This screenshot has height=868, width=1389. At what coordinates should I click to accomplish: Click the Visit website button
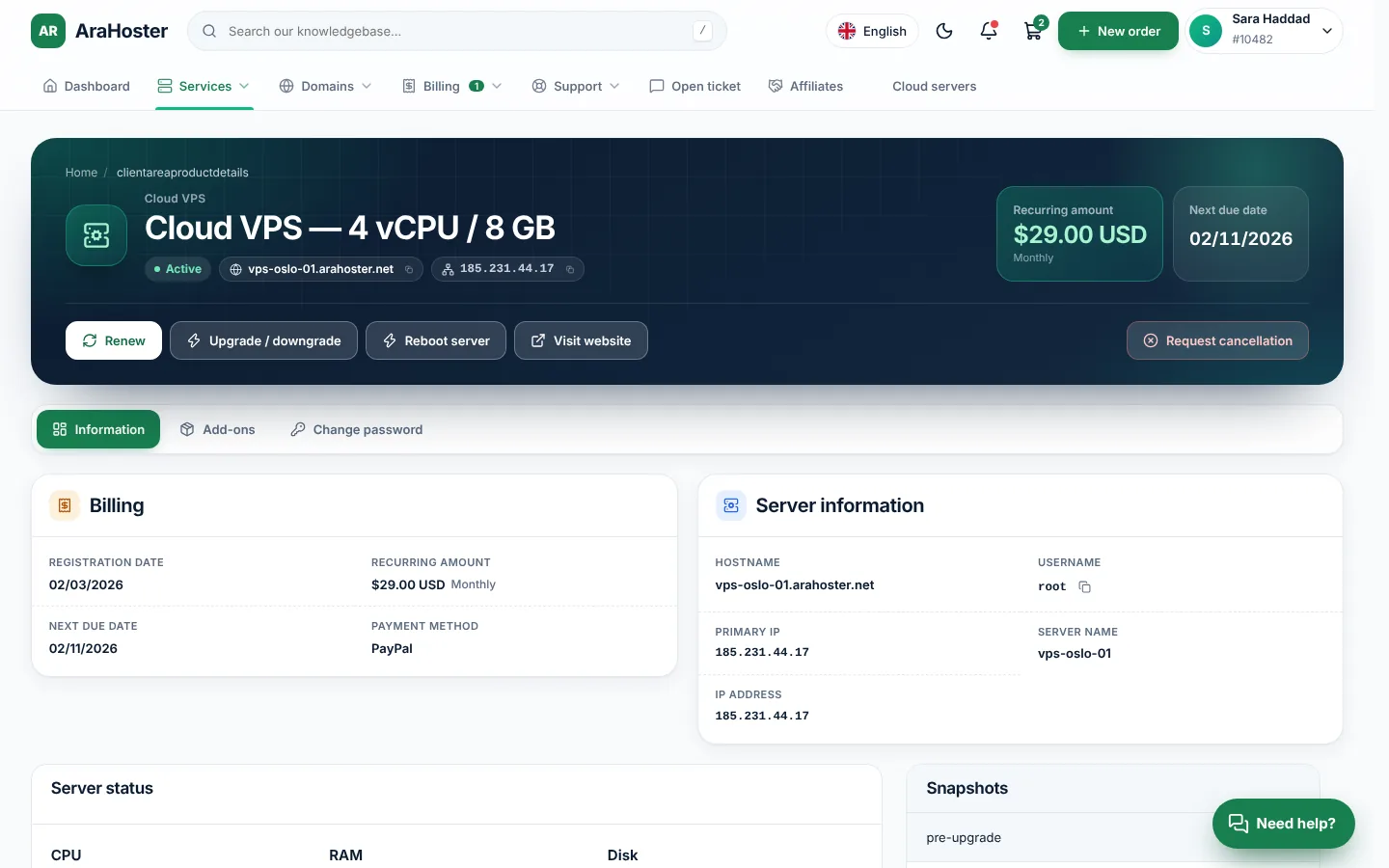581,340
